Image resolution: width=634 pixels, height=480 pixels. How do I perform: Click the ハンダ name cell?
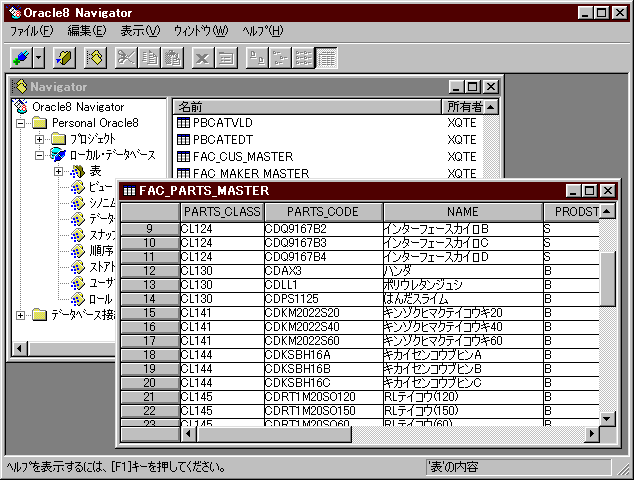click(x=463, y=271)
